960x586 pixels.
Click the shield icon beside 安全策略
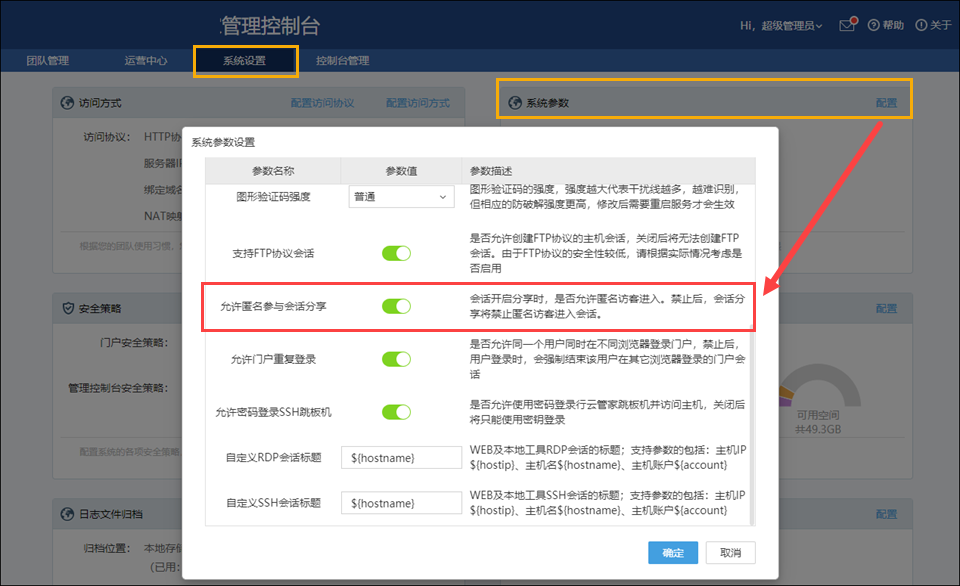pos(68,308)
